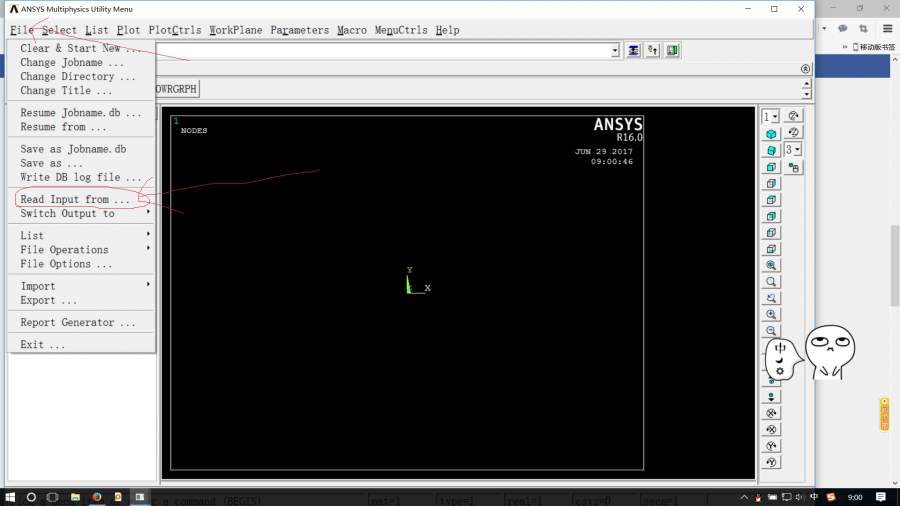
Task: Open the Select menu
Action: coord(59,30)
